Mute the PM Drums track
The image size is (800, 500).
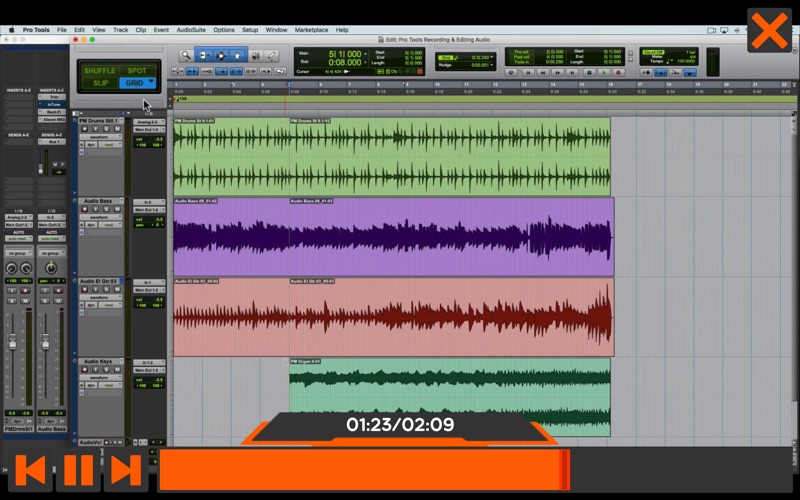point(117,129)
